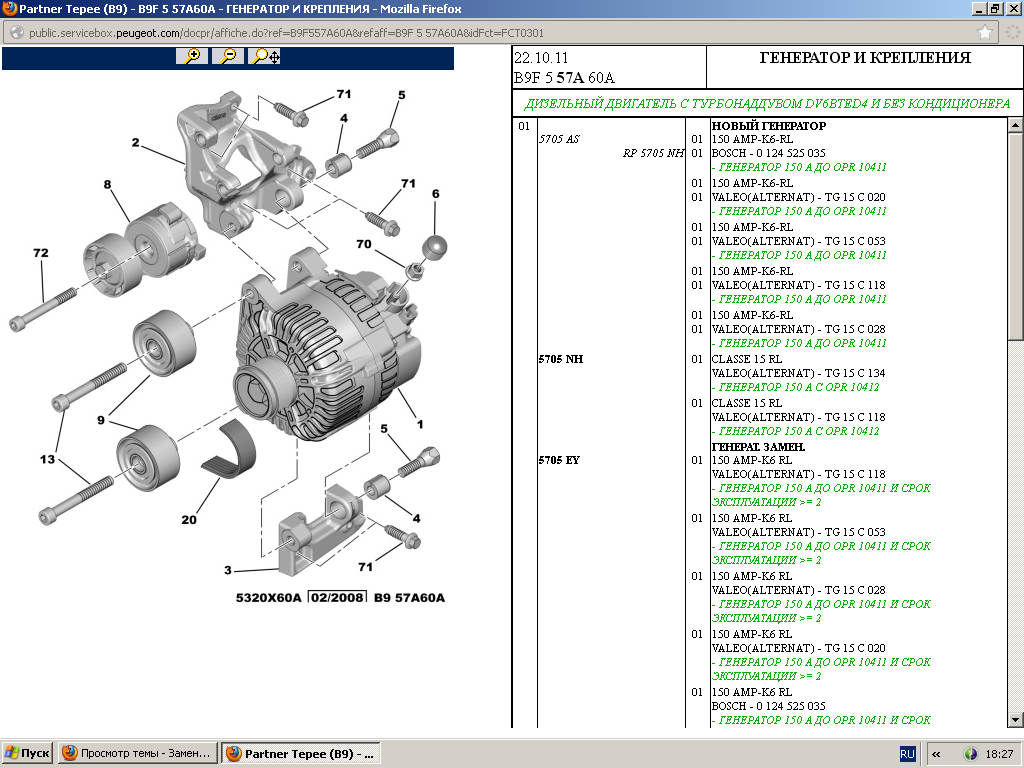Click part number 5705 EY in list
The width and height of the screenshot is (1024, 768).
point(559,461)
